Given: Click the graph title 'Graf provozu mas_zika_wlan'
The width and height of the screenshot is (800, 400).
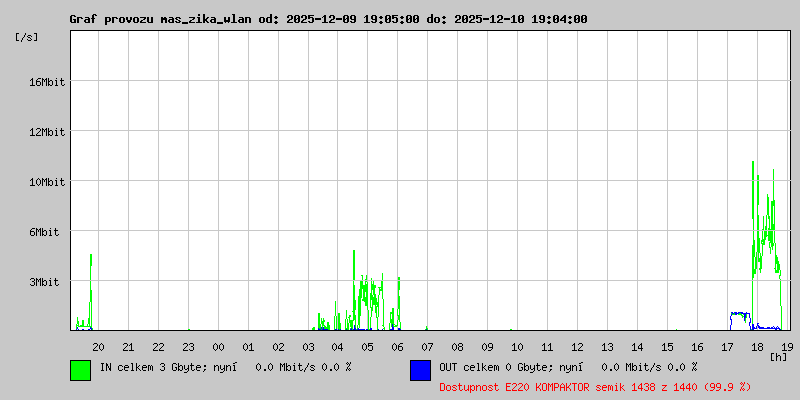Looking at the screenshot, I should (160, 19).
